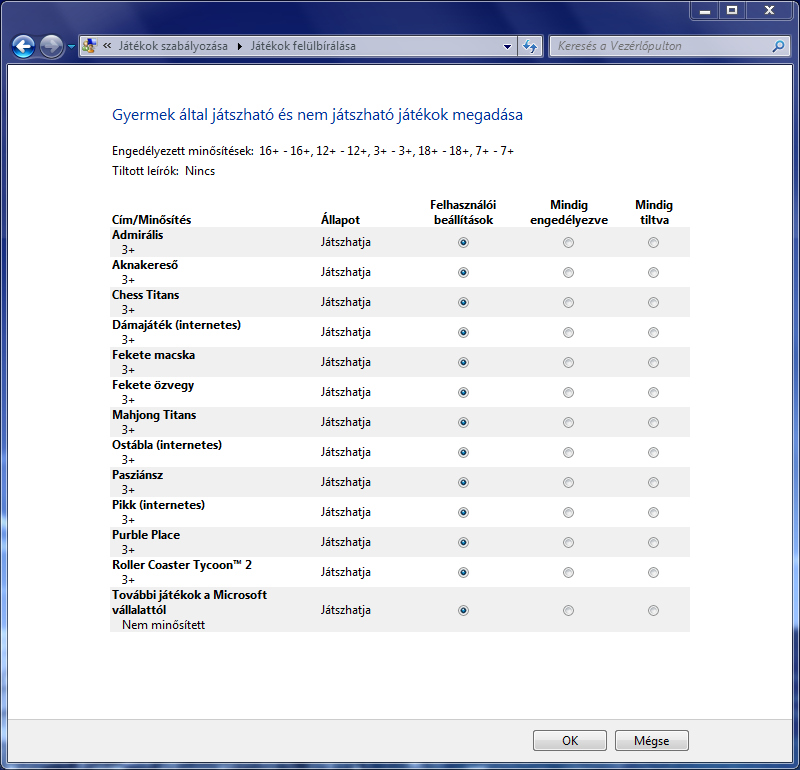Set Dámajáték (internetes) to Mindig tiltva
The width and height of the screenshot is (800, 770).
coord(653,333)
